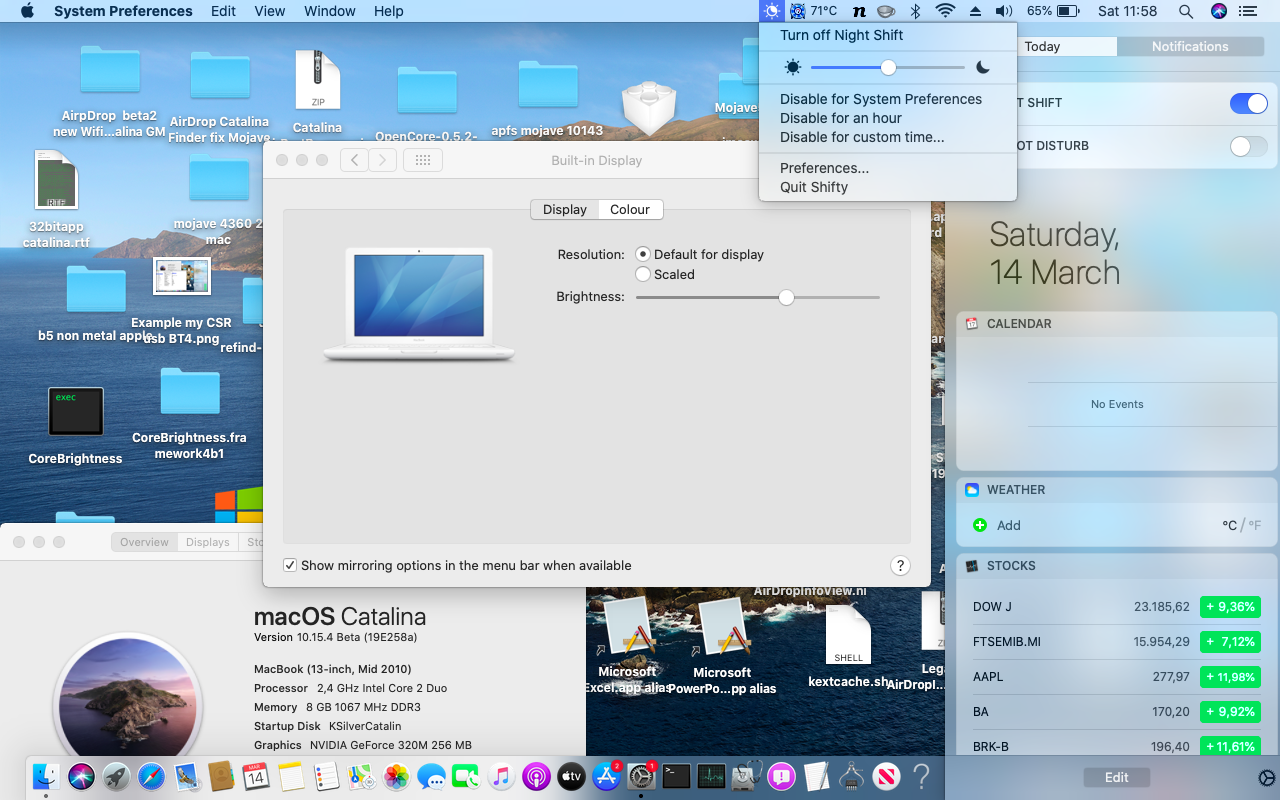Toggle Show mirroring options checkbox
This screenshot has height=800, width=1280.
[x=290, y=565]
